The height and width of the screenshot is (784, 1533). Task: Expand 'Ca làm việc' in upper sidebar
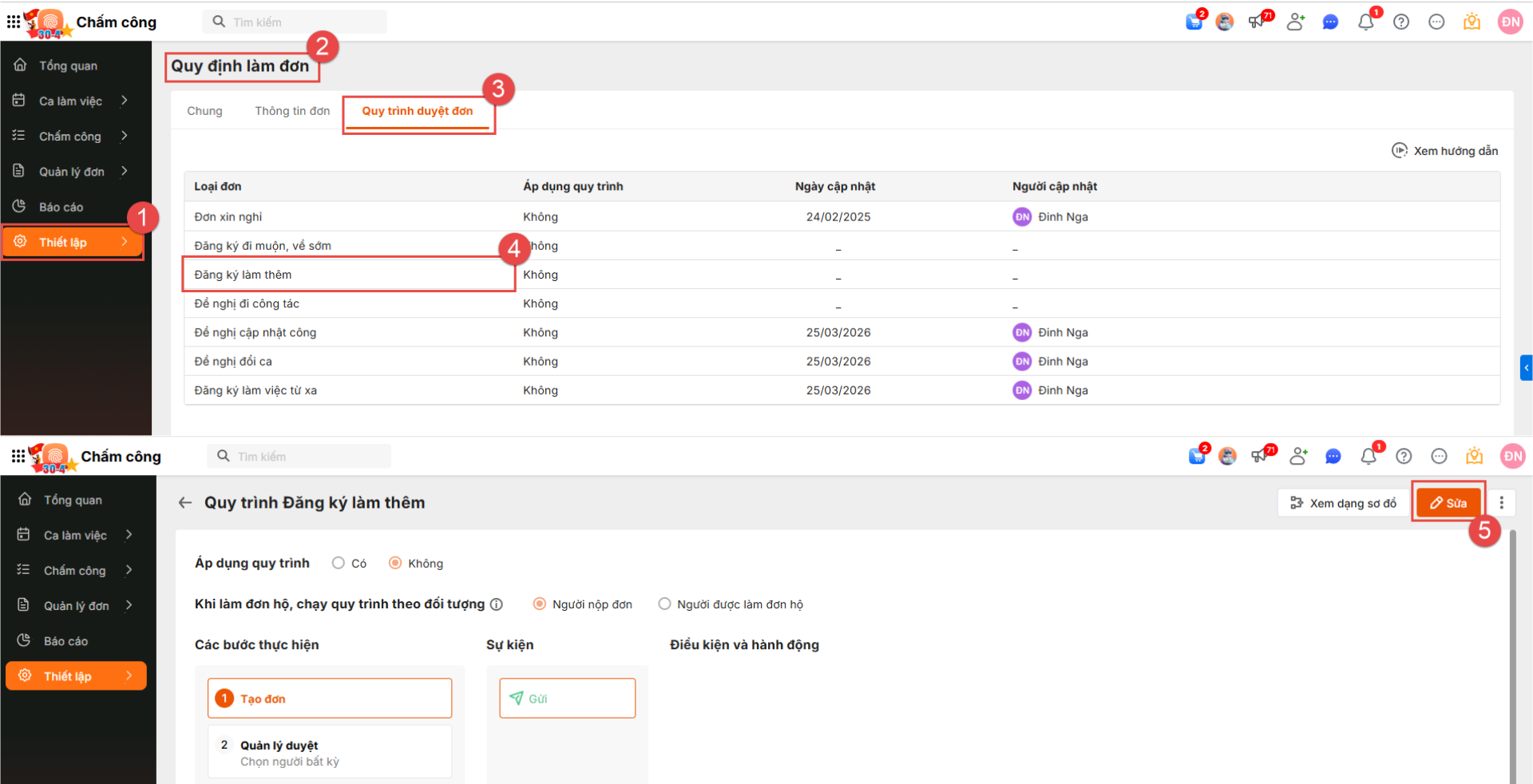[72, 101]
